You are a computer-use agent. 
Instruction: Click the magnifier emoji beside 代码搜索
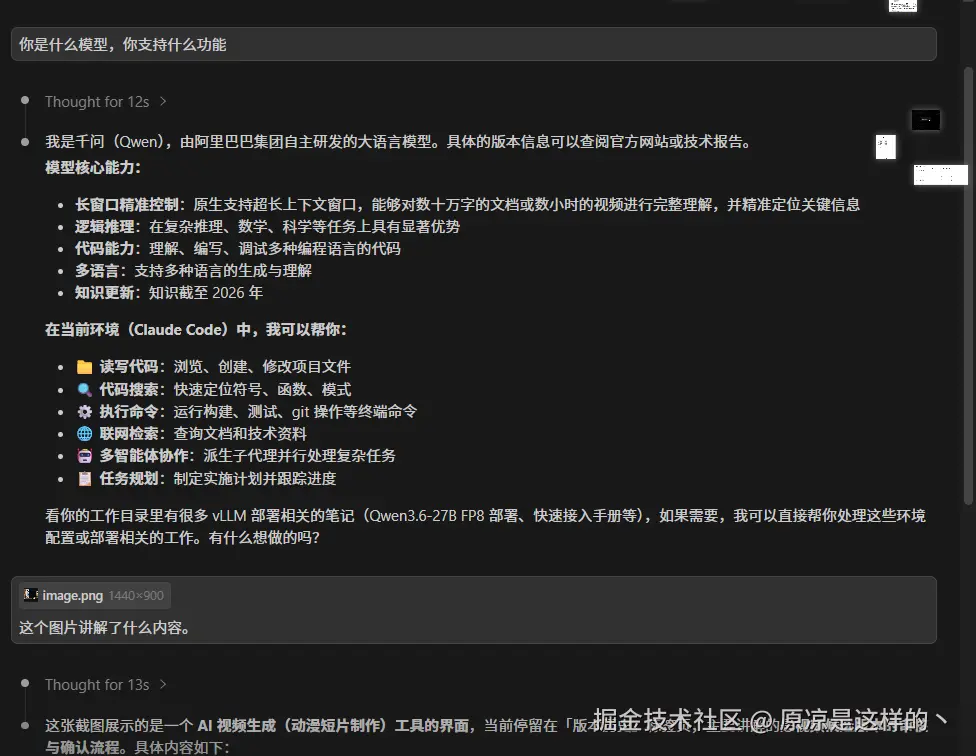[x=85, y=390]
